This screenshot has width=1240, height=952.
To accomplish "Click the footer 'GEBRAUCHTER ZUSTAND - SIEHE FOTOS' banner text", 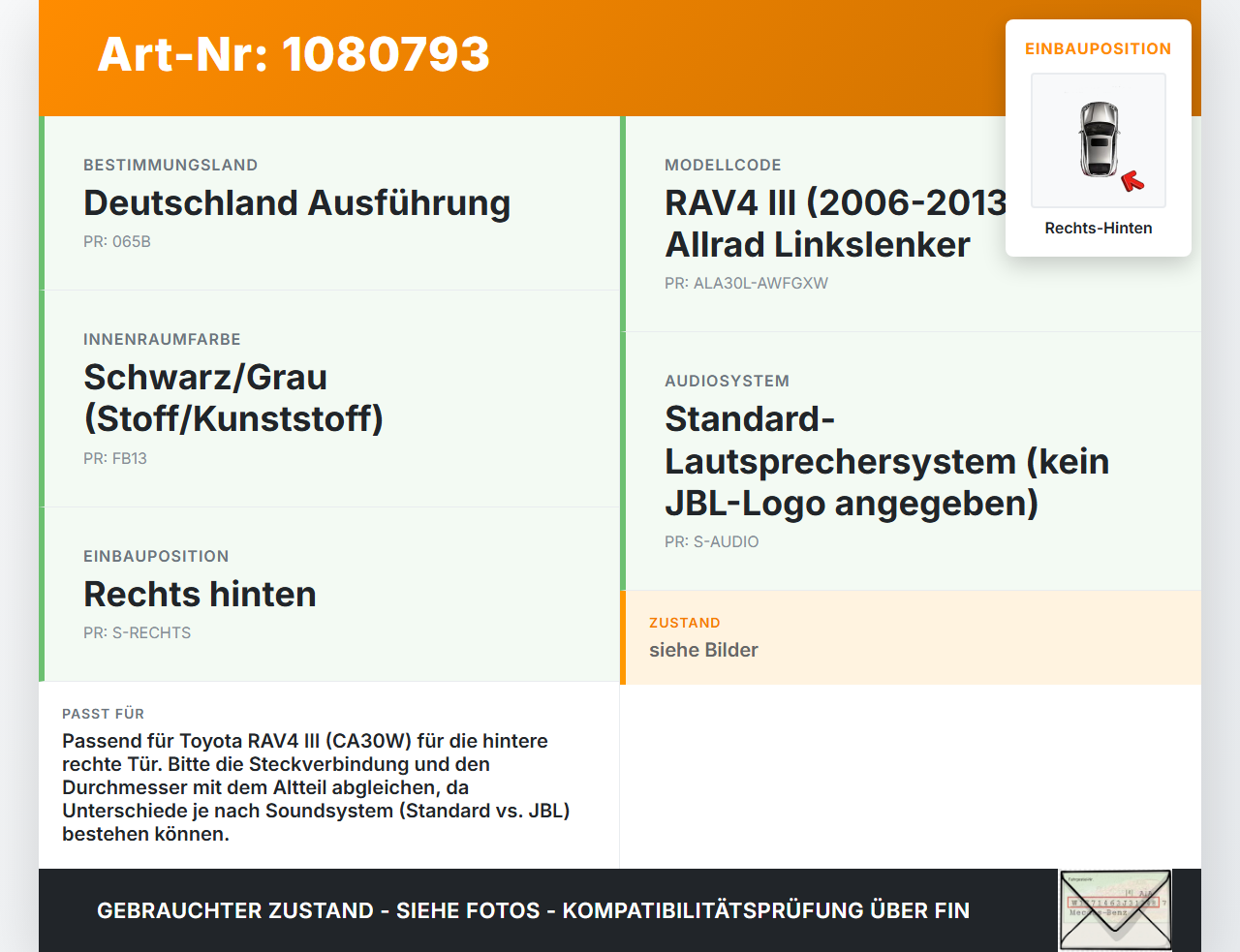I will [533, 911].
